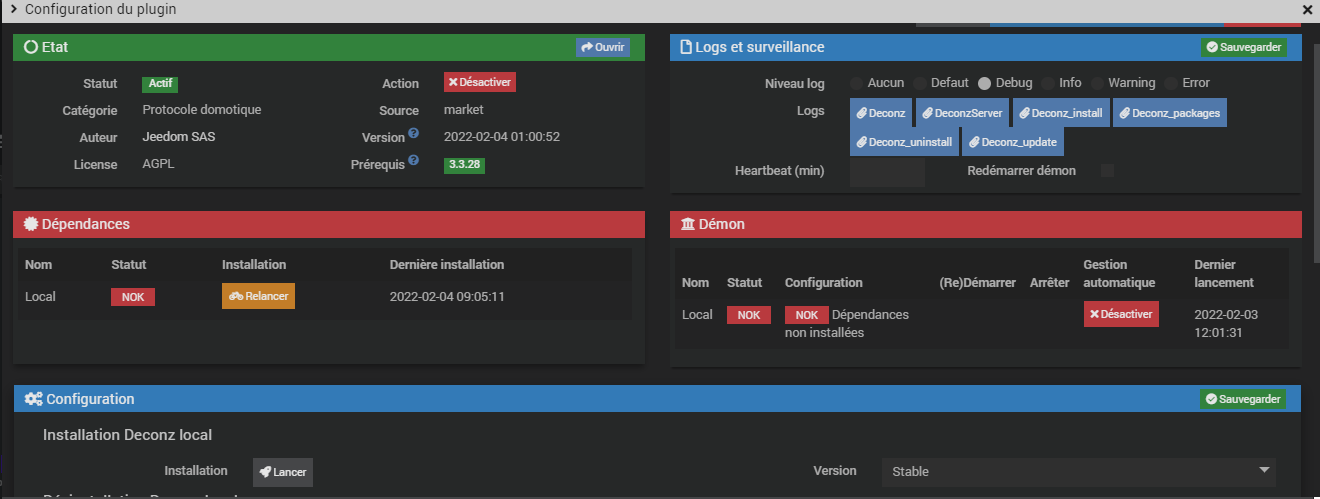
Task: Click the Heartbeat (min) input field
Action: pyautogui.click(x=887, y=172)
